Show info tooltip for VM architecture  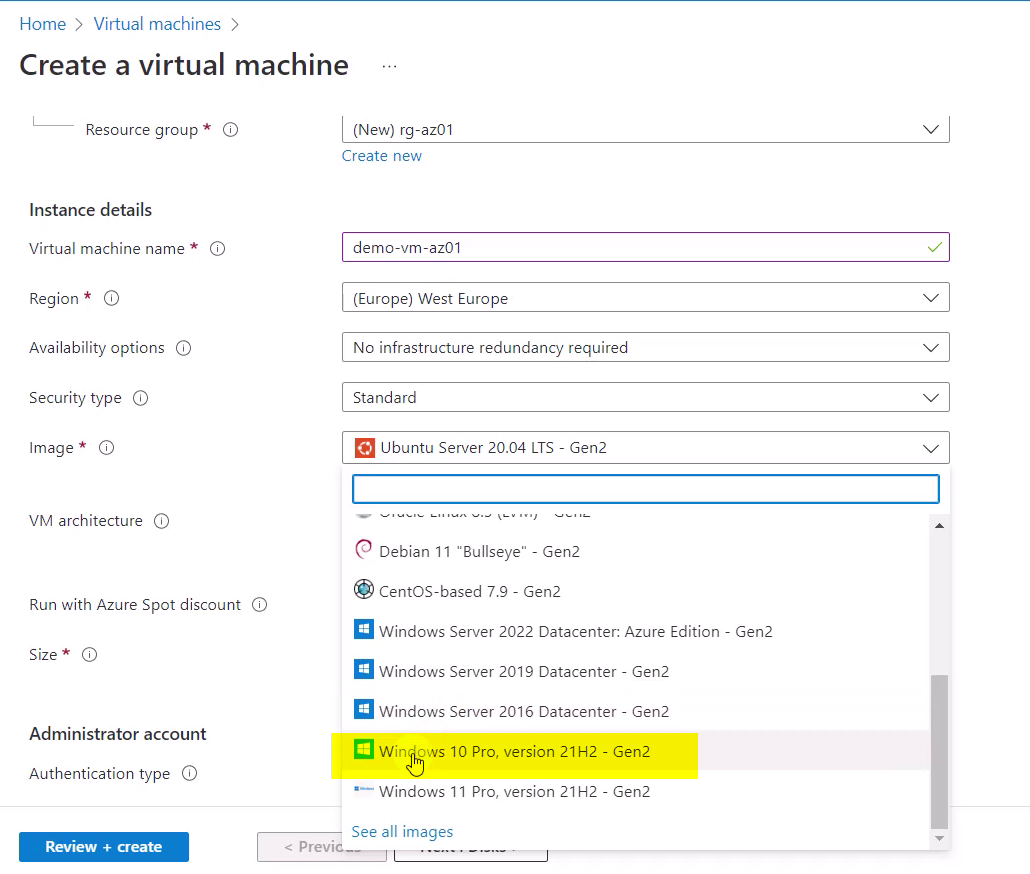162,521
